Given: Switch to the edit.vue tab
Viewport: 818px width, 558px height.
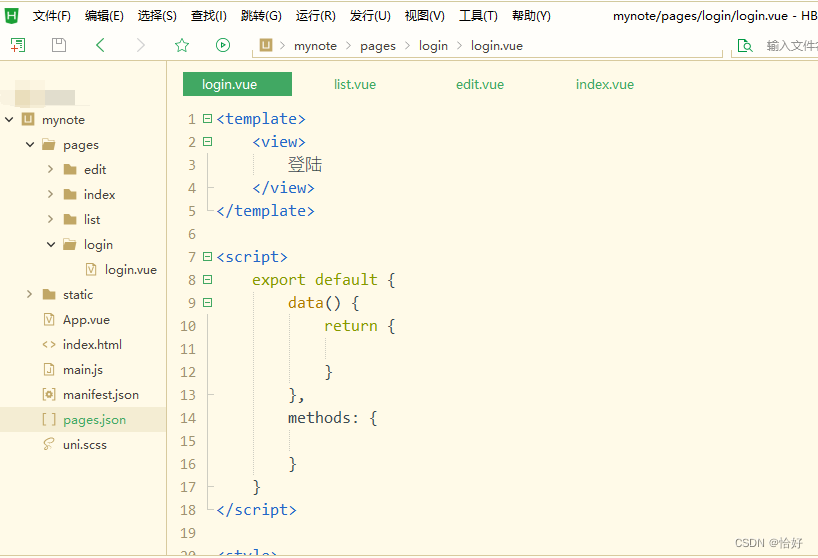Looking at the screenshot, I should (480, 84).
